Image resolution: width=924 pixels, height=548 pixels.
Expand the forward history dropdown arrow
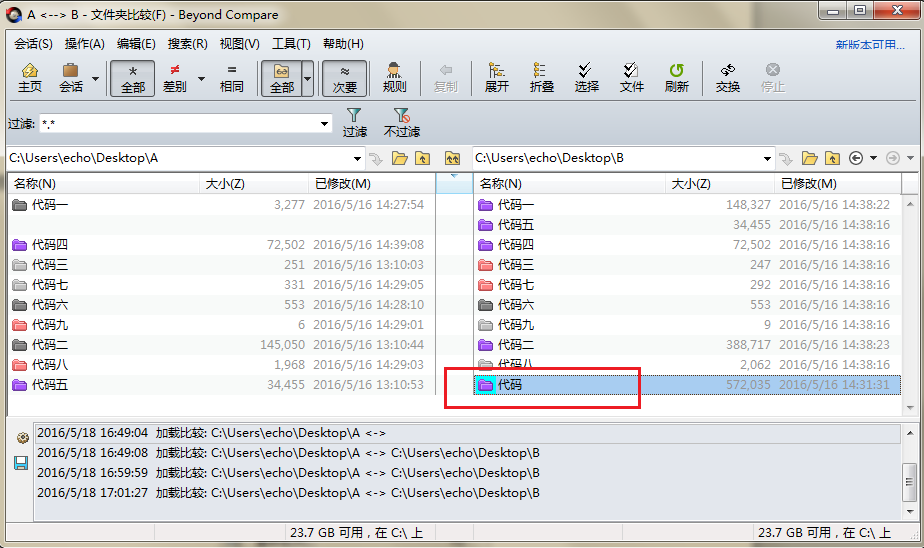[x=910, y=158]
